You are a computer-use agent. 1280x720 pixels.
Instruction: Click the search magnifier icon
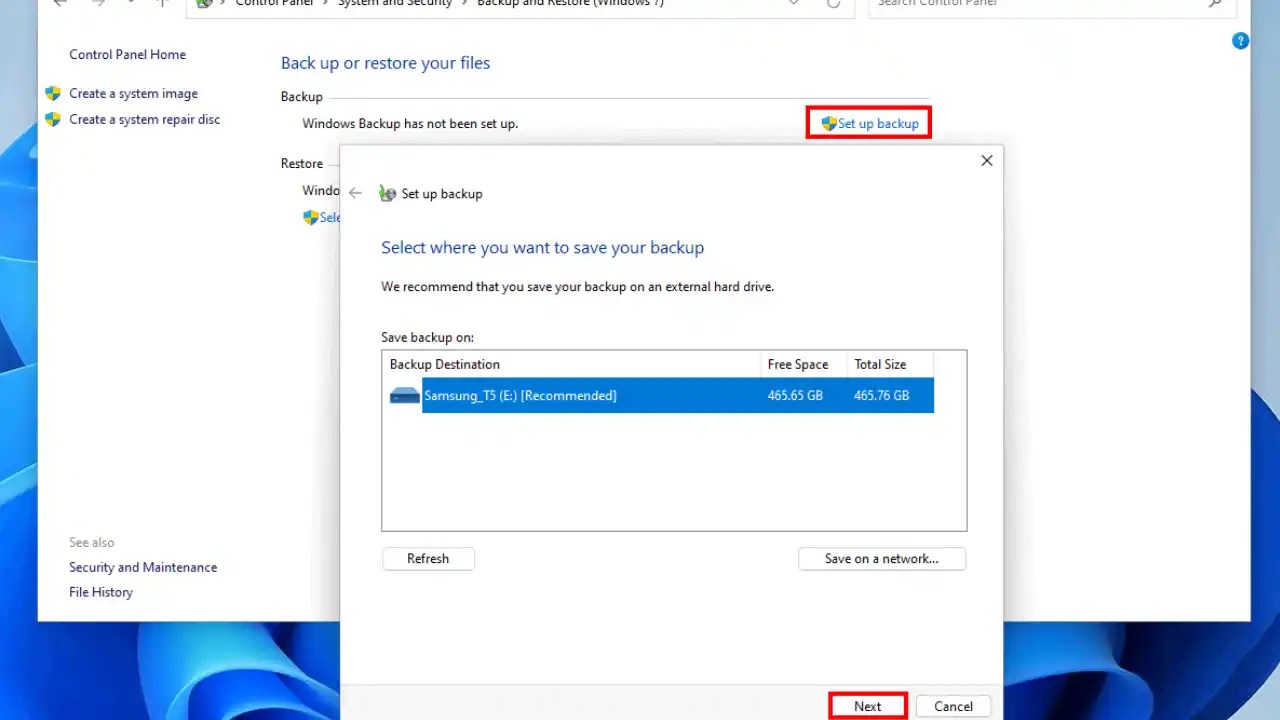point(1215,5)
